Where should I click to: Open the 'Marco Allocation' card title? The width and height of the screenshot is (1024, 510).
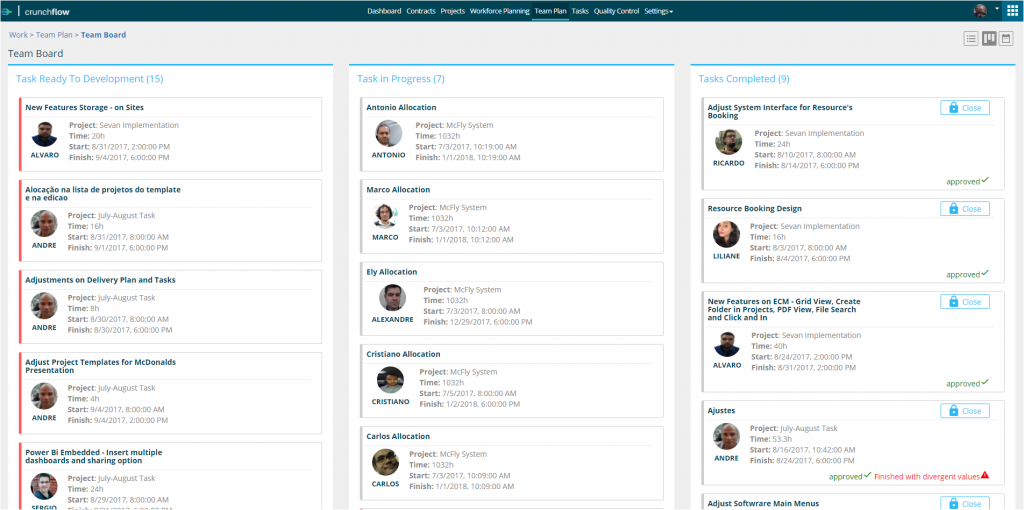coord(398,189)
